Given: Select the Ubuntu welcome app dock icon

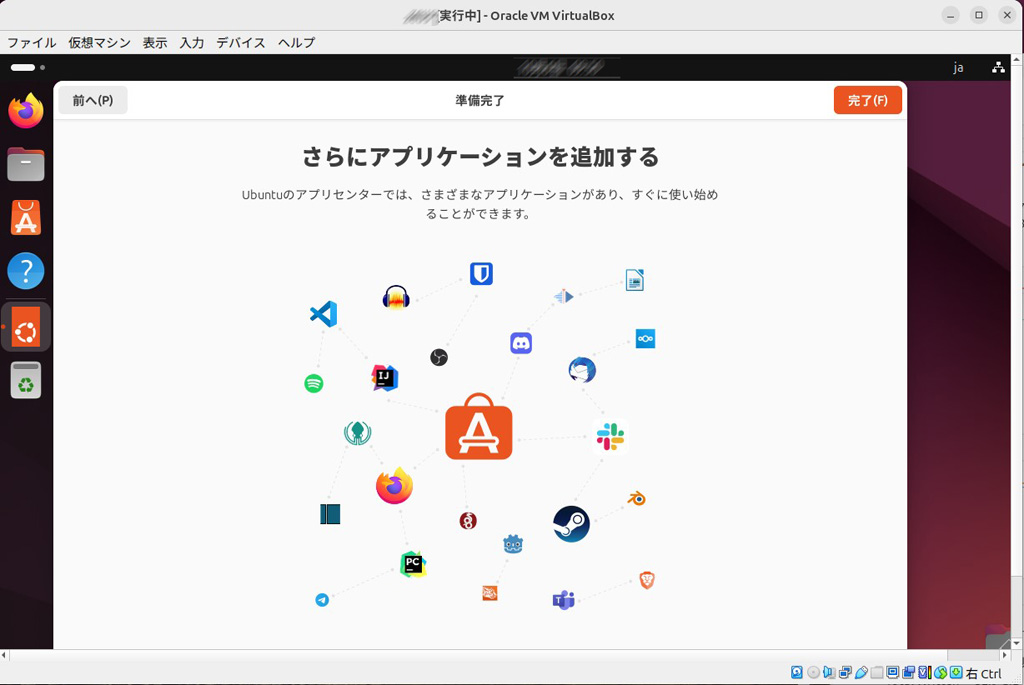Looking at the screenshot, I should (25, 327).
